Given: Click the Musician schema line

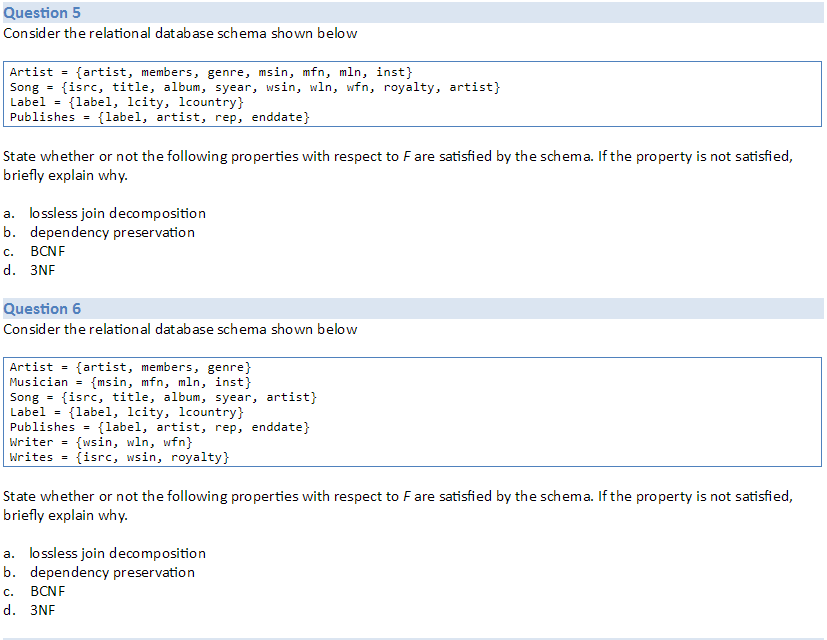Looking at the screenshot, I should point(130,382).
